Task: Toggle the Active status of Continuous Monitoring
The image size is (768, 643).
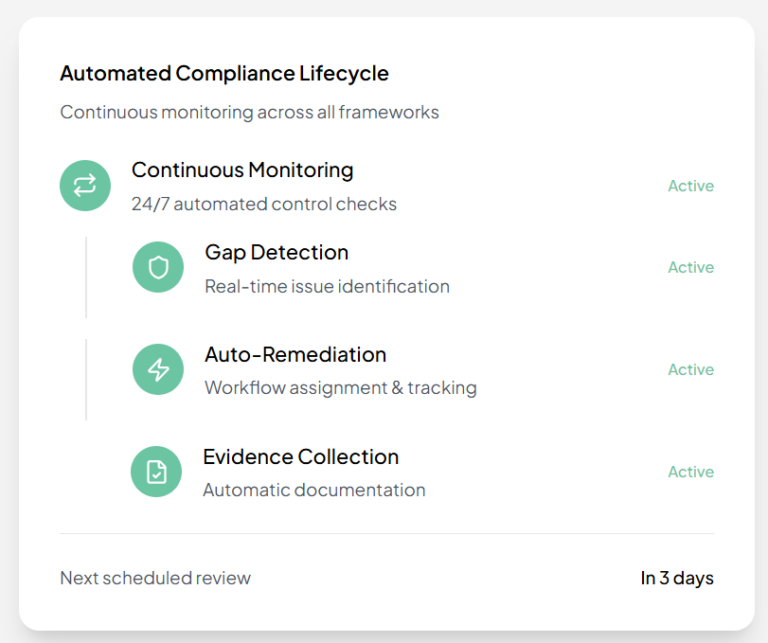Action: click(690, 186)
